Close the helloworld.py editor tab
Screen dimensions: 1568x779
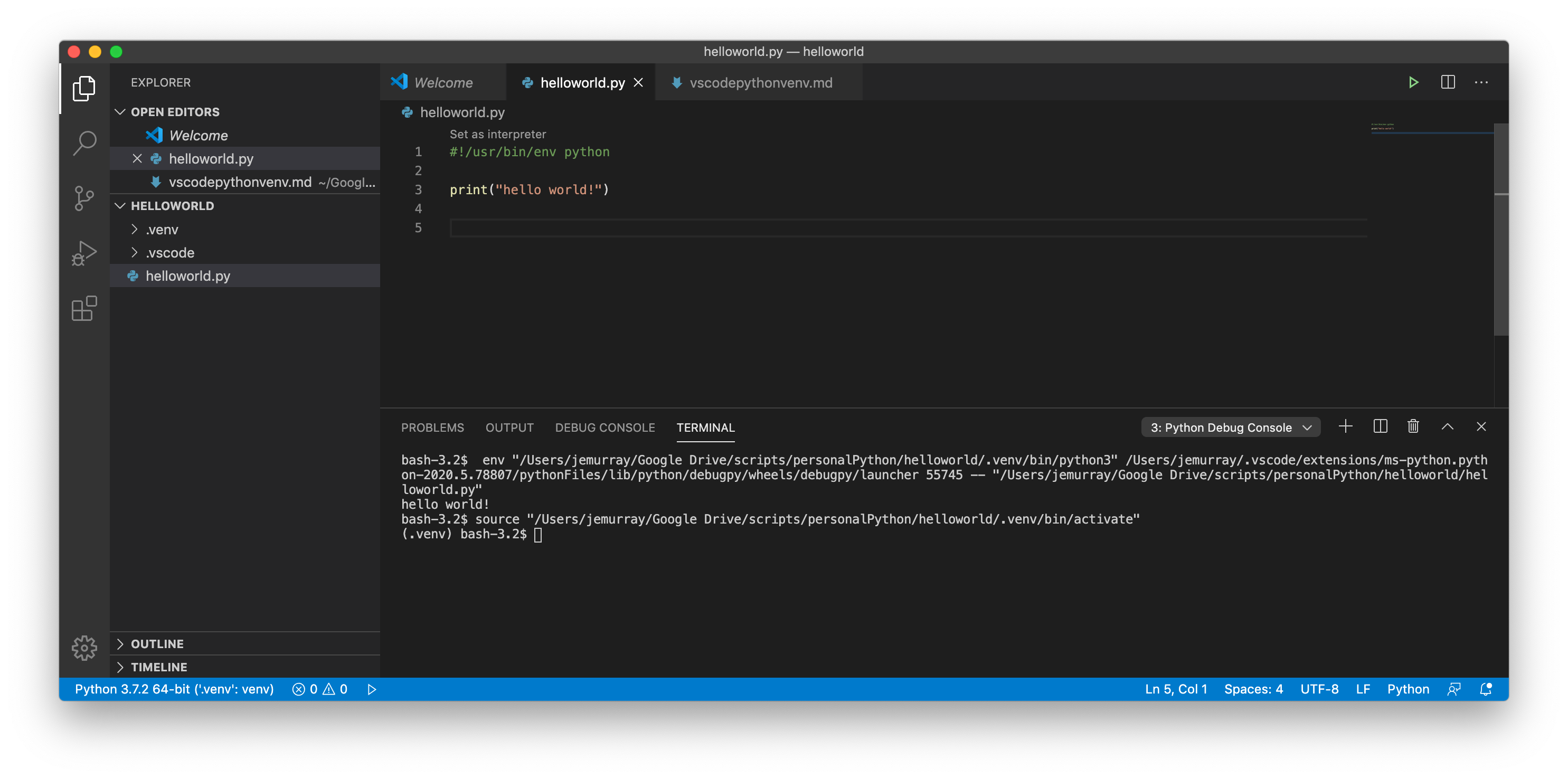[640, 82]
